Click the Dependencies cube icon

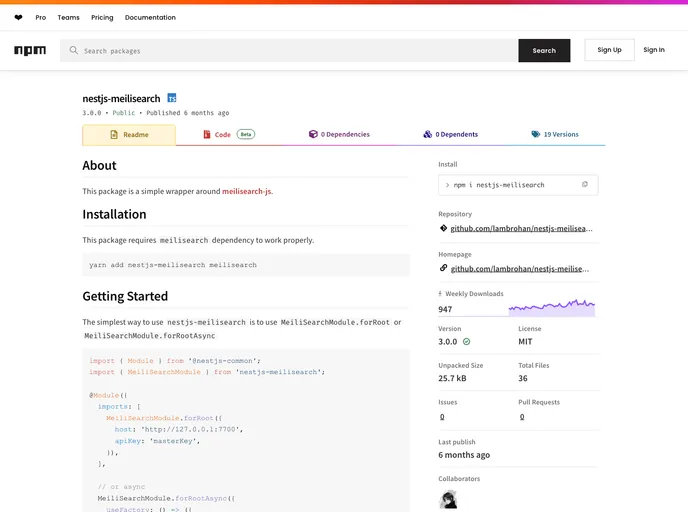(x=313, y=134)
